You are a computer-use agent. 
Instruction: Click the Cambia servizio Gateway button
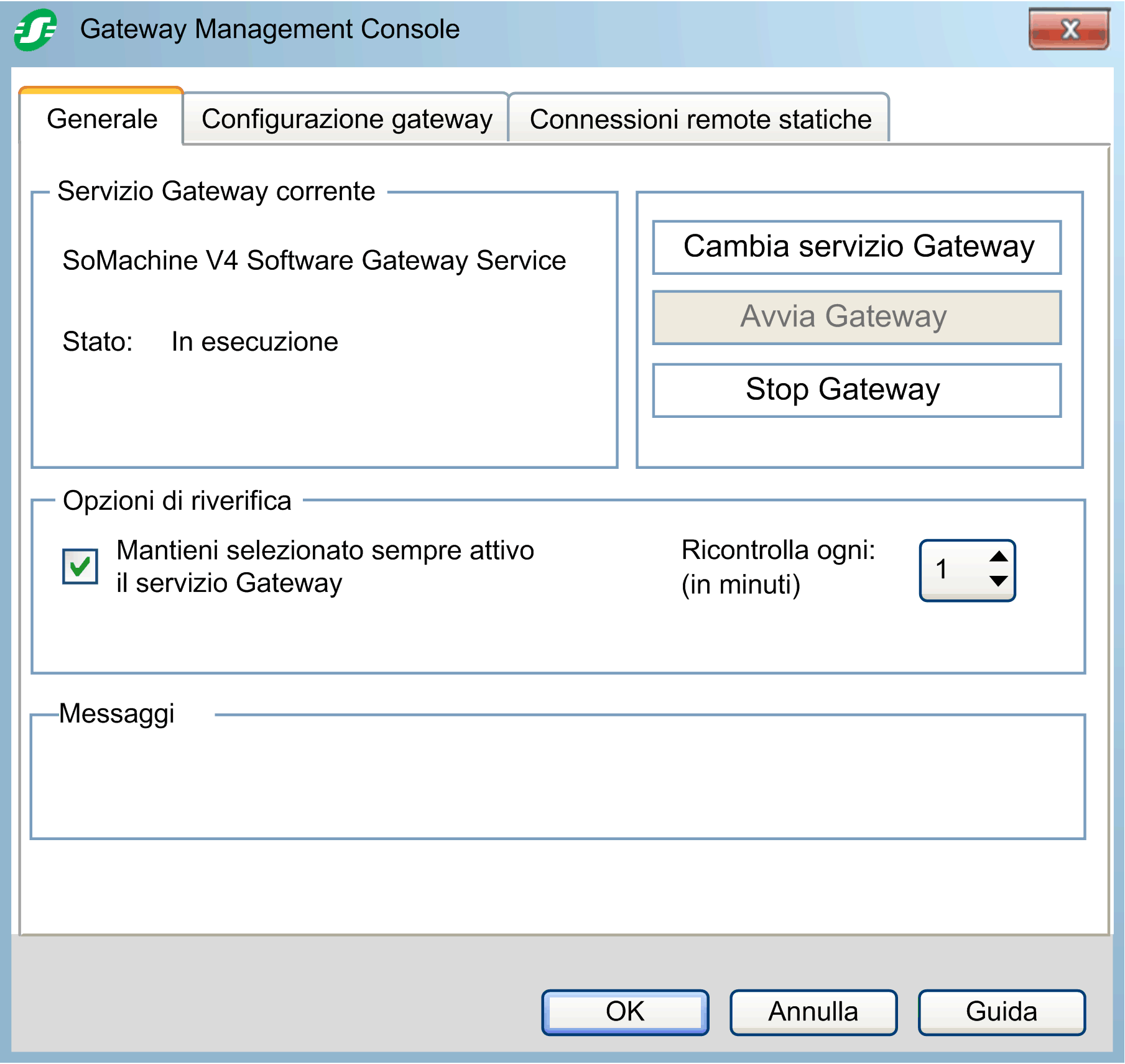856,247
